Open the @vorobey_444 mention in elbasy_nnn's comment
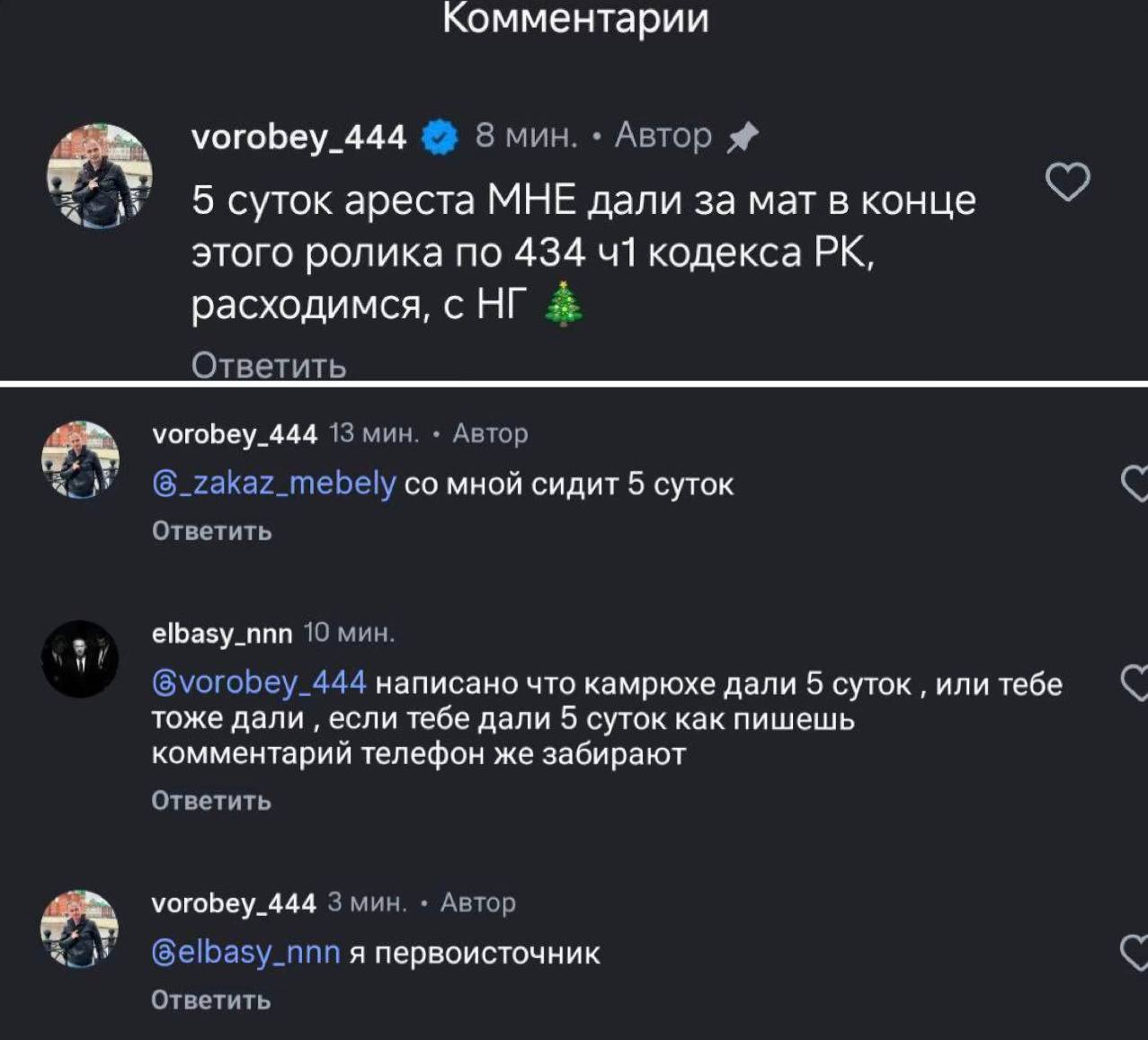 tap(260, 683)
